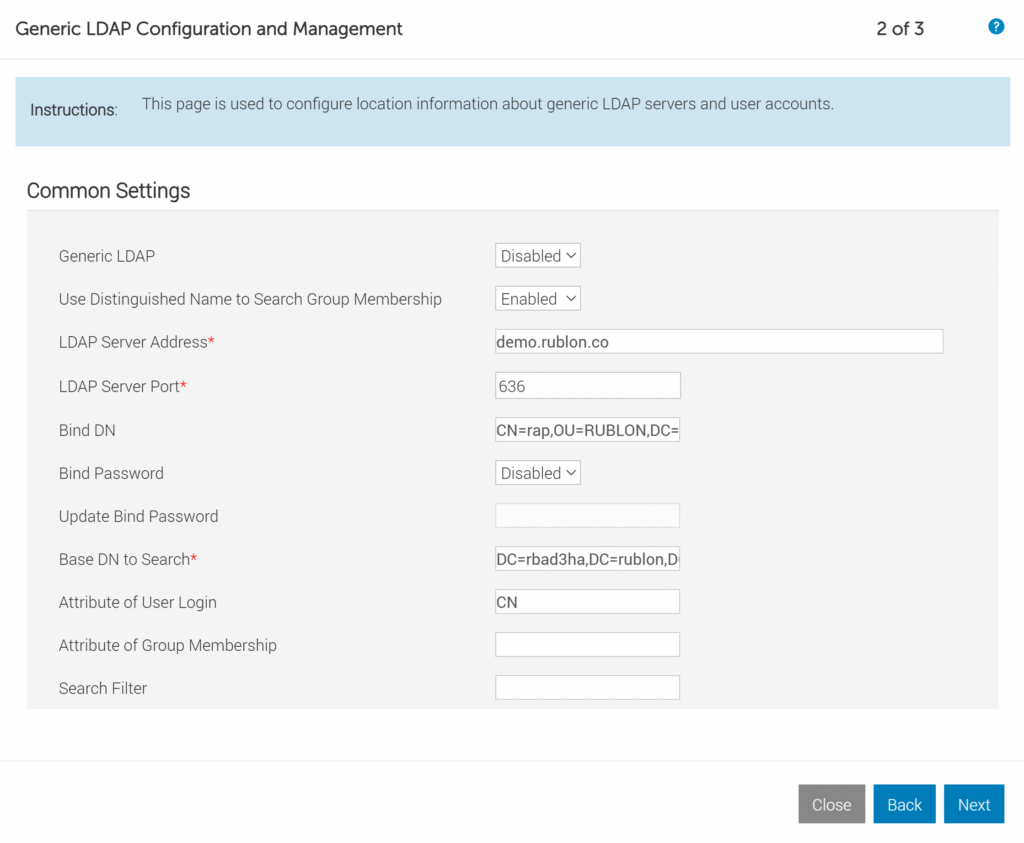Image resolution: width=1024 pixels, height=843 pixels.
Task: Focus the Search Filter input box
Action: 587,687
